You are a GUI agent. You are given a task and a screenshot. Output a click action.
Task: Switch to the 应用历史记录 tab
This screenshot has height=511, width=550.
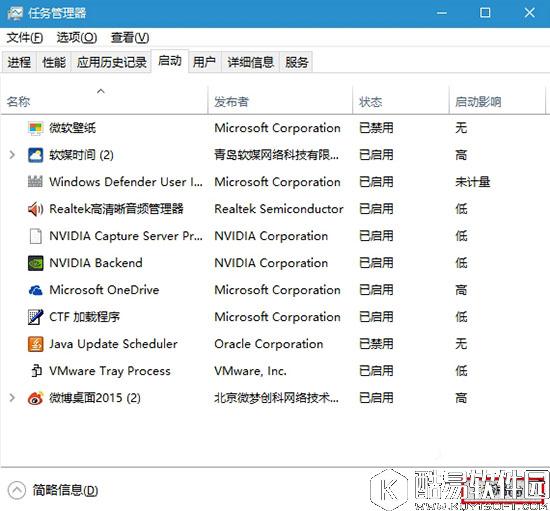(112, 62)
